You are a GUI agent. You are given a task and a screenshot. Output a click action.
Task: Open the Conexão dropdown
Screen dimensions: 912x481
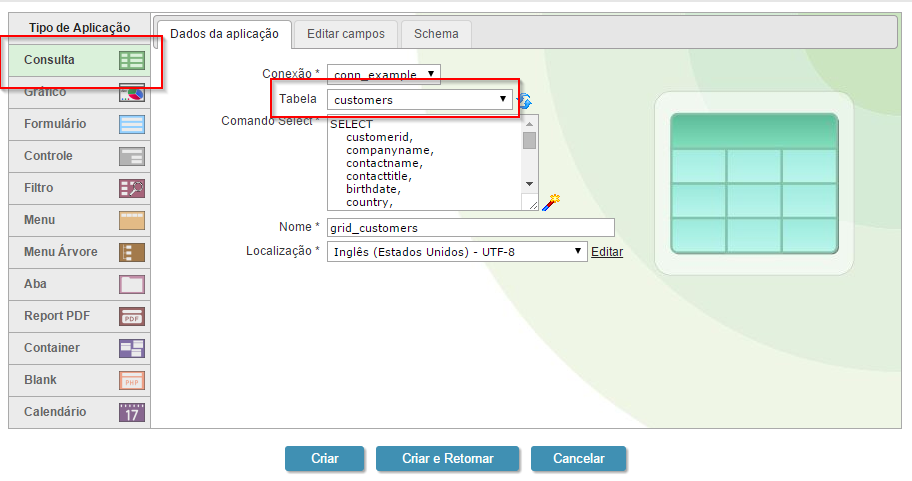click(x=384, y=74)
